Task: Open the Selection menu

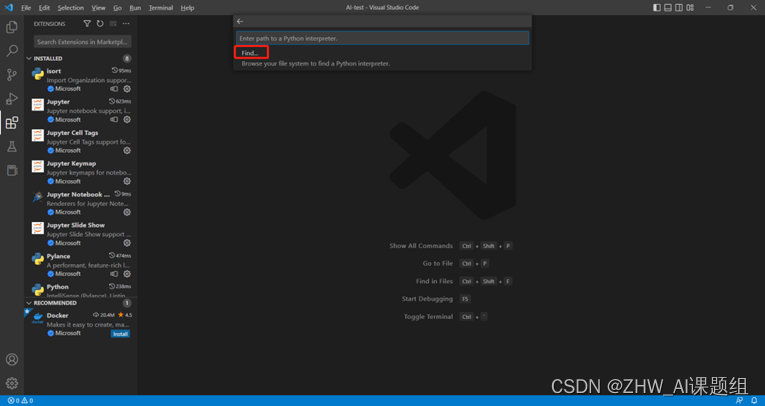Action: click(x=71, y=8)
